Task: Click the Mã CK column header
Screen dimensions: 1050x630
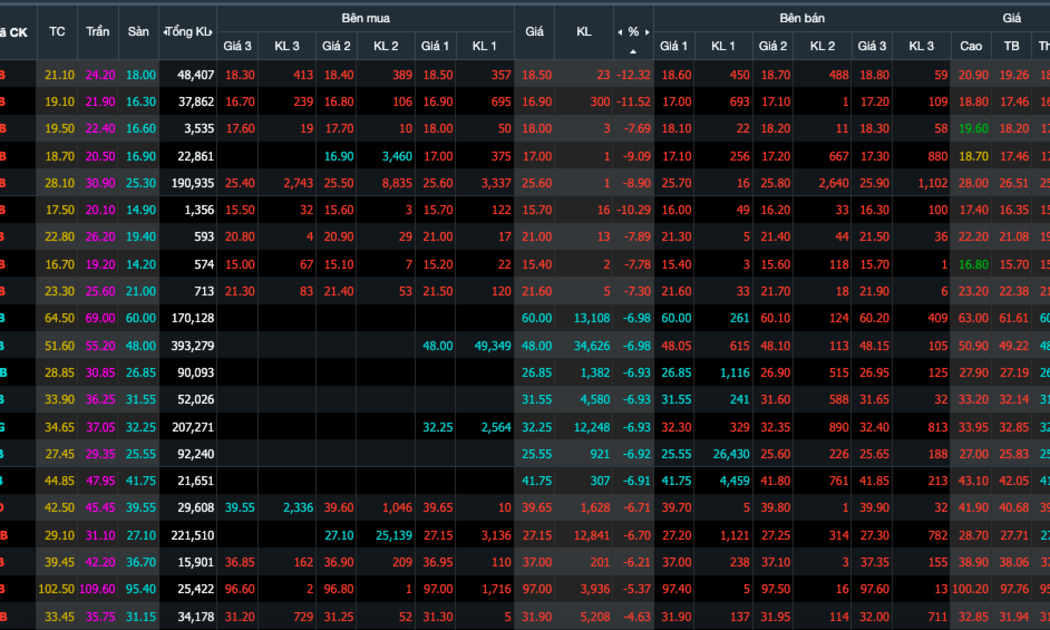Action: 15,32
